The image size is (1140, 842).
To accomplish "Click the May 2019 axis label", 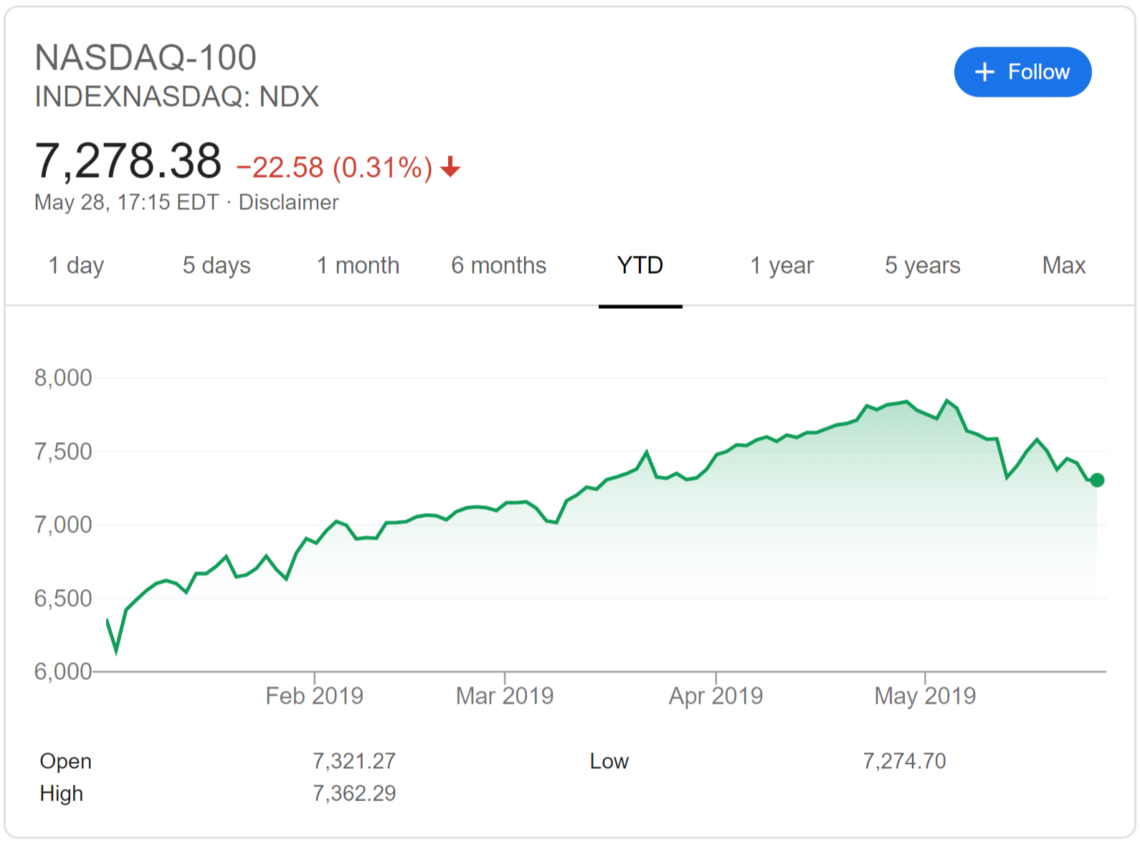I will pyautogui.click(x=925, y=695).
